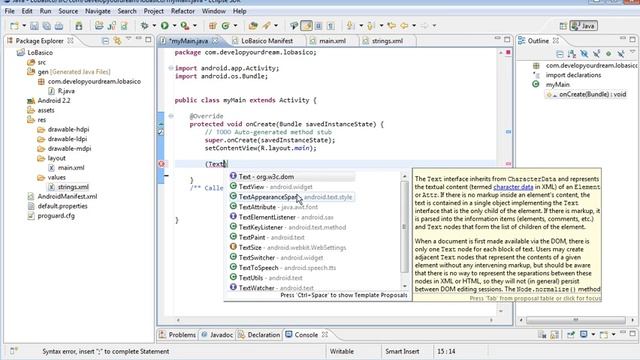Switch to the strings.xml editor tab

(387, 41)
